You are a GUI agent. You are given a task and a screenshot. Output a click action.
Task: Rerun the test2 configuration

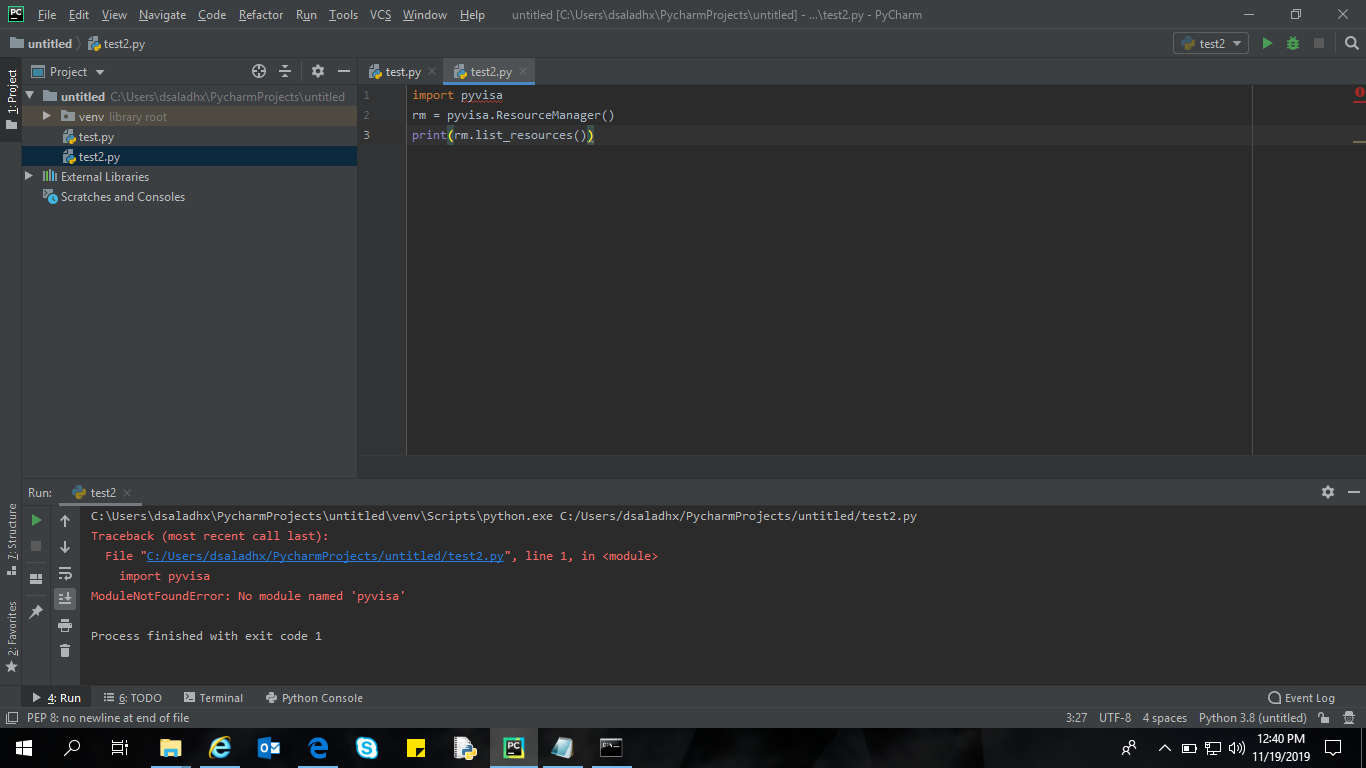(35, 521)
